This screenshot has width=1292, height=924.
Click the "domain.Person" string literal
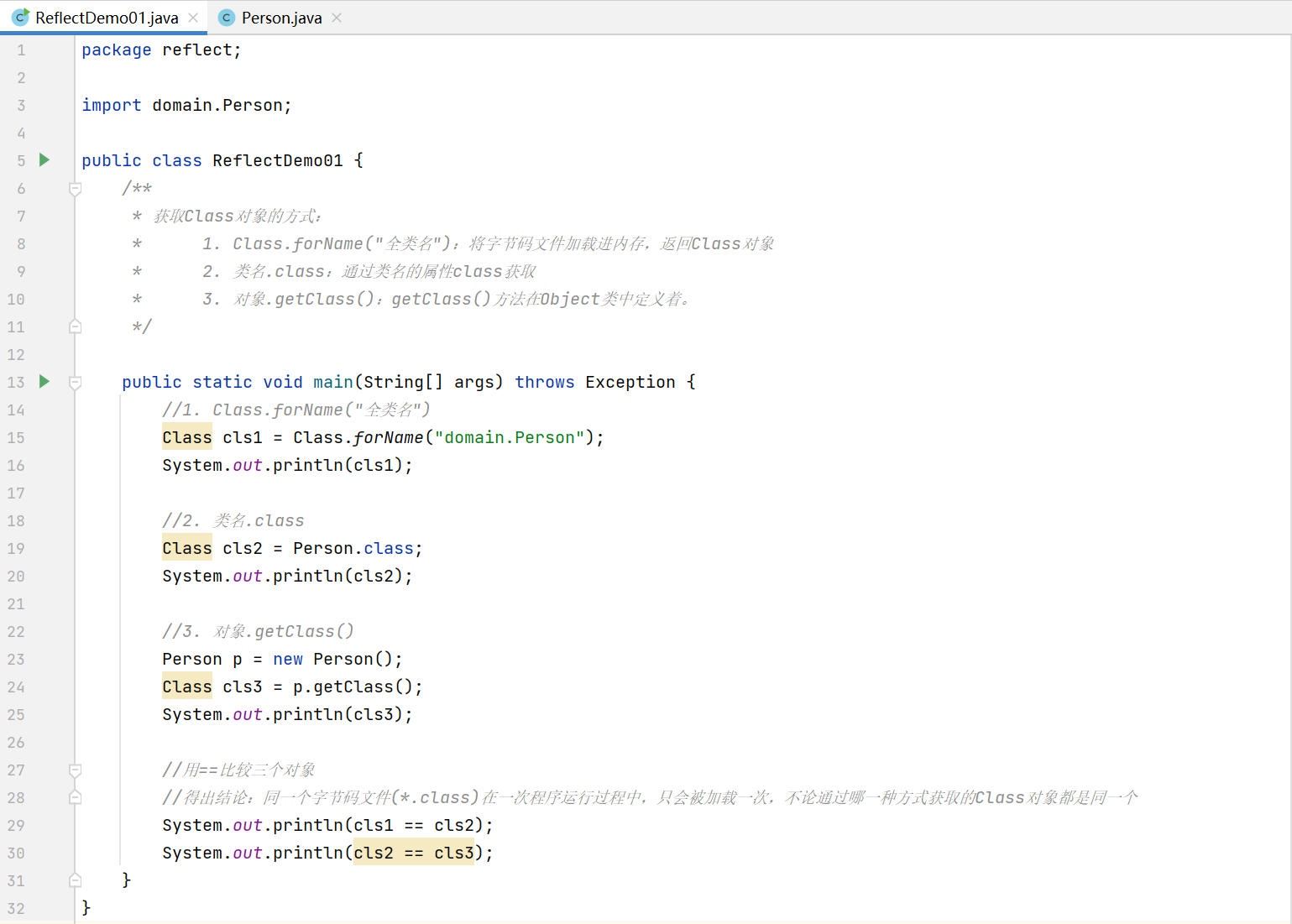point(510,438)
